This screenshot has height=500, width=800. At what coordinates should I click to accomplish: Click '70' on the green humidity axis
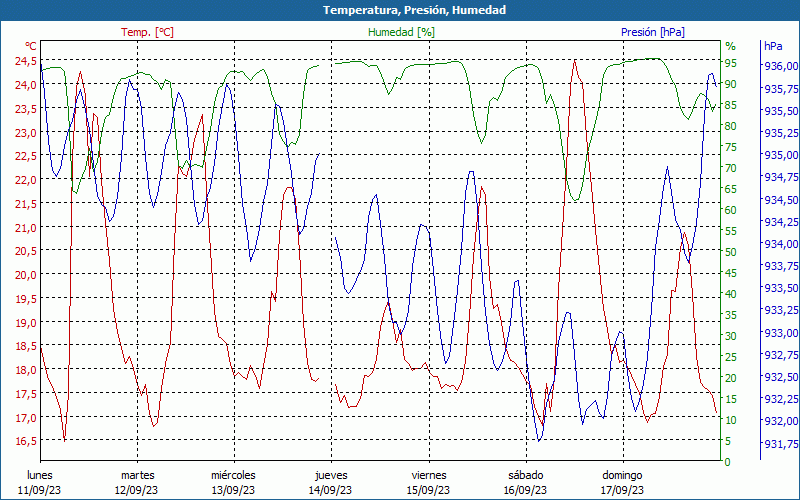(x=731, y=168)
